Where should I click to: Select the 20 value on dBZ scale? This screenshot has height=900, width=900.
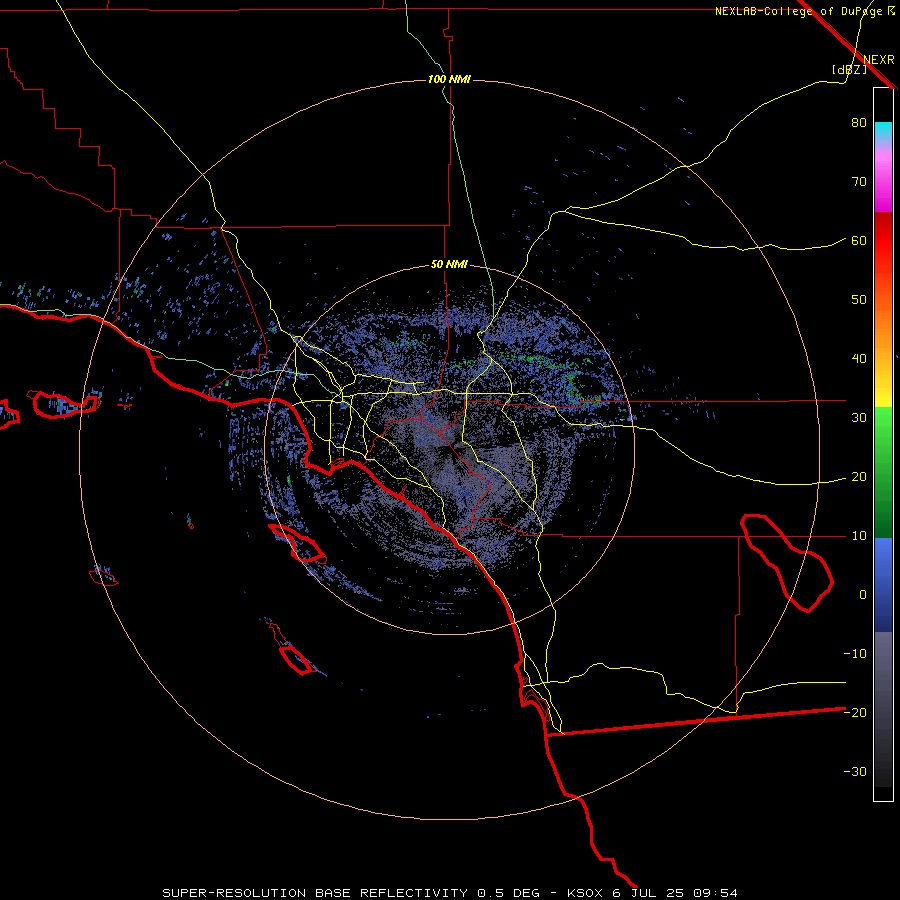tap(859, 477)
